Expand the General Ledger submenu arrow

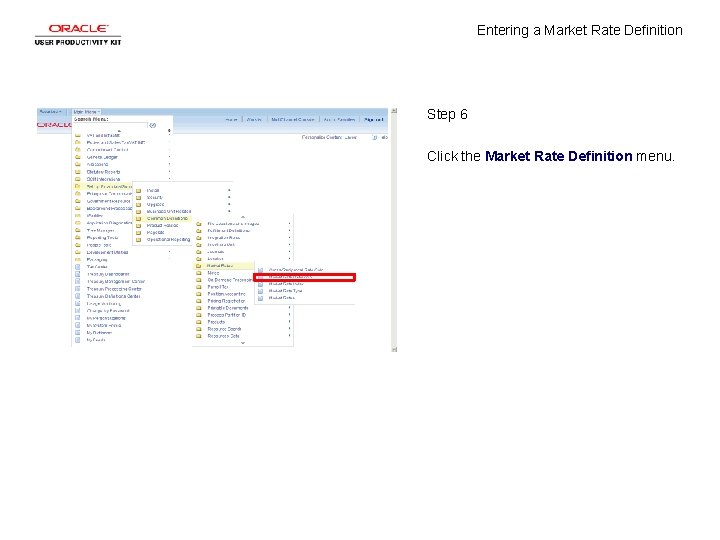pyautogui.click(x=169, y=157)
